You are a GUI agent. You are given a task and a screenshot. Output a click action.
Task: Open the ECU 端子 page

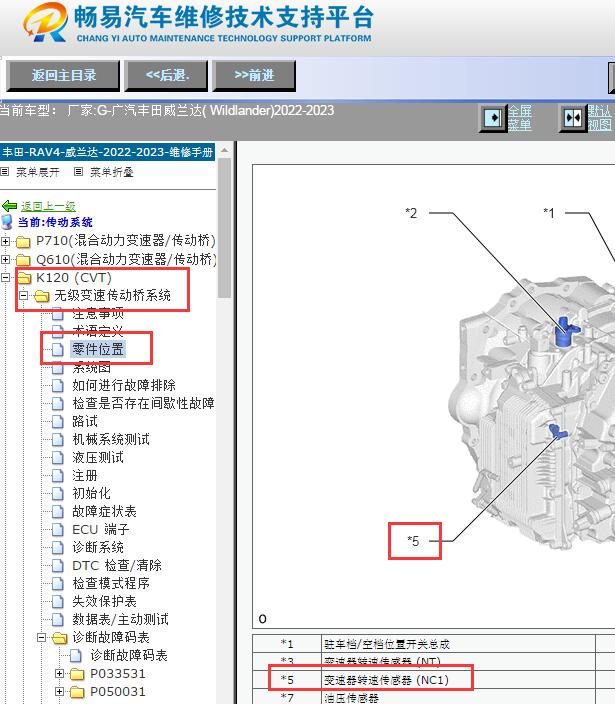101,529
